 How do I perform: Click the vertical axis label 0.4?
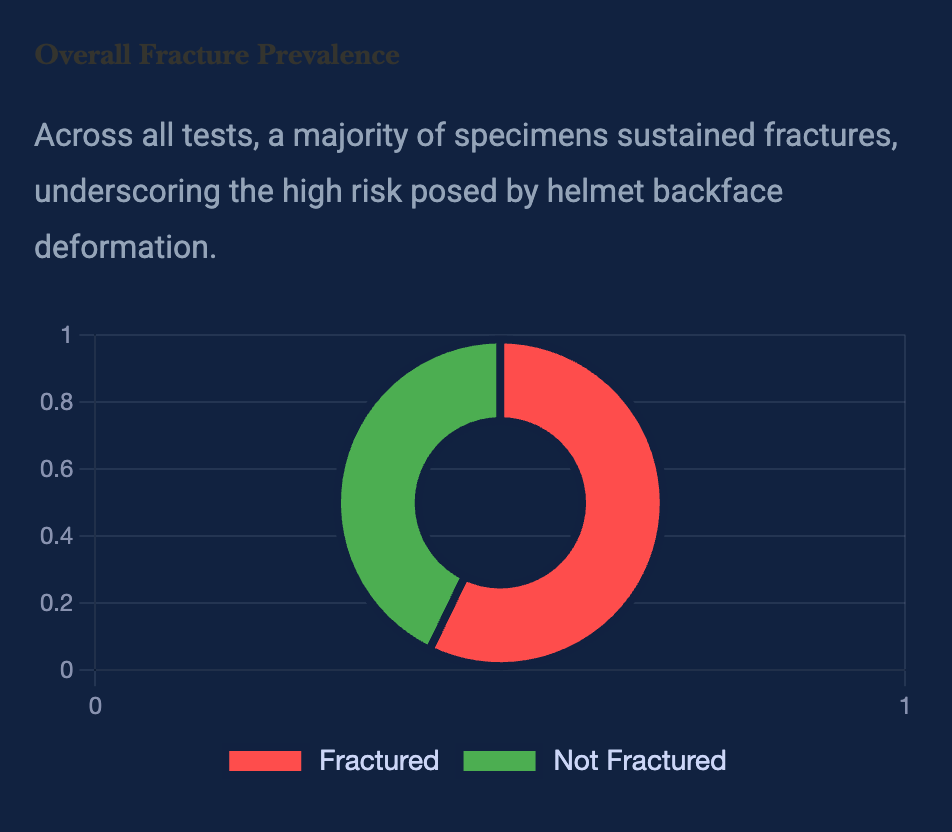[56, 536]
